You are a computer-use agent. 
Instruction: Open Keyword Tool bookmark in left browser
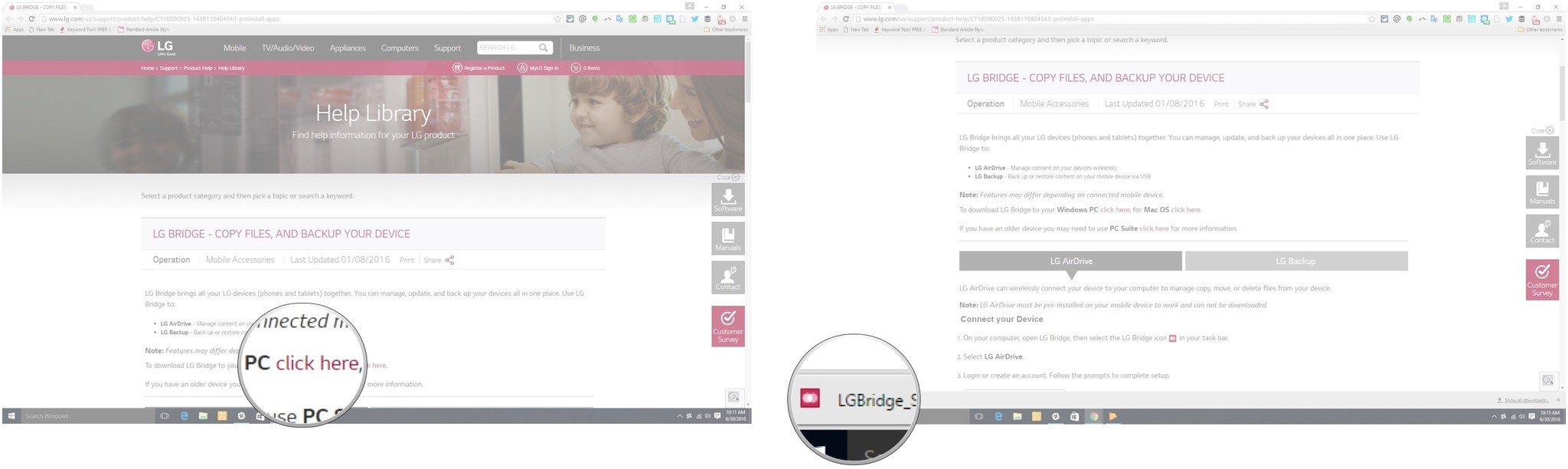point(86,30)
